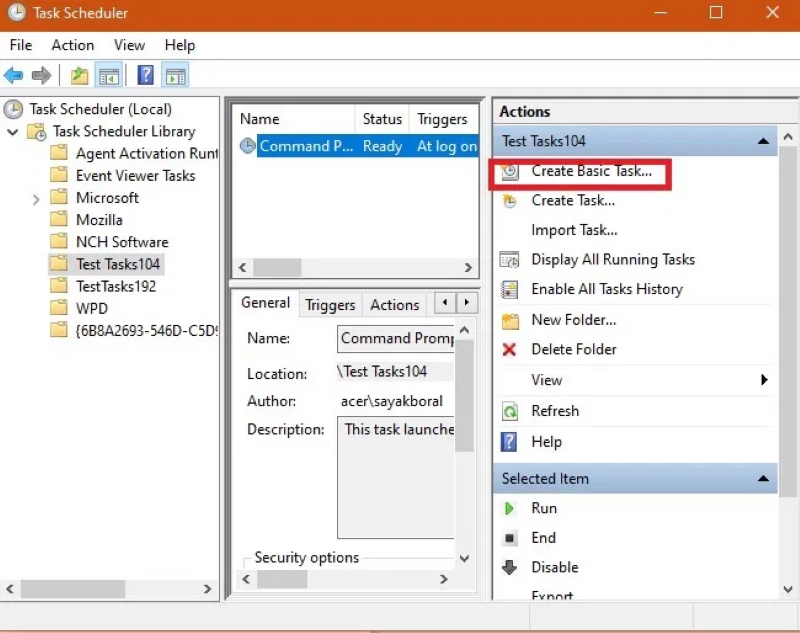The width and height of the screenshot is (800, 633).
Task: Click the green Run icon
Action: pyautogui.click(x=510, y=508)
